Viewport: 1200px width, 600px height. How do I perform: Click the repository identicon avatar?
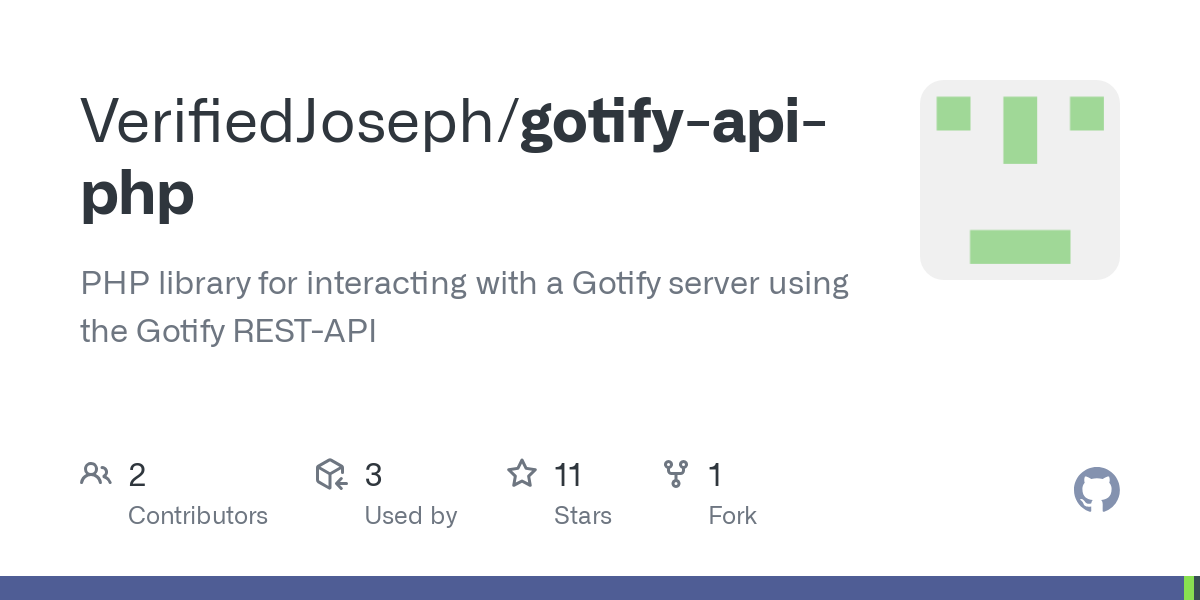click(x=1020, y=180)
